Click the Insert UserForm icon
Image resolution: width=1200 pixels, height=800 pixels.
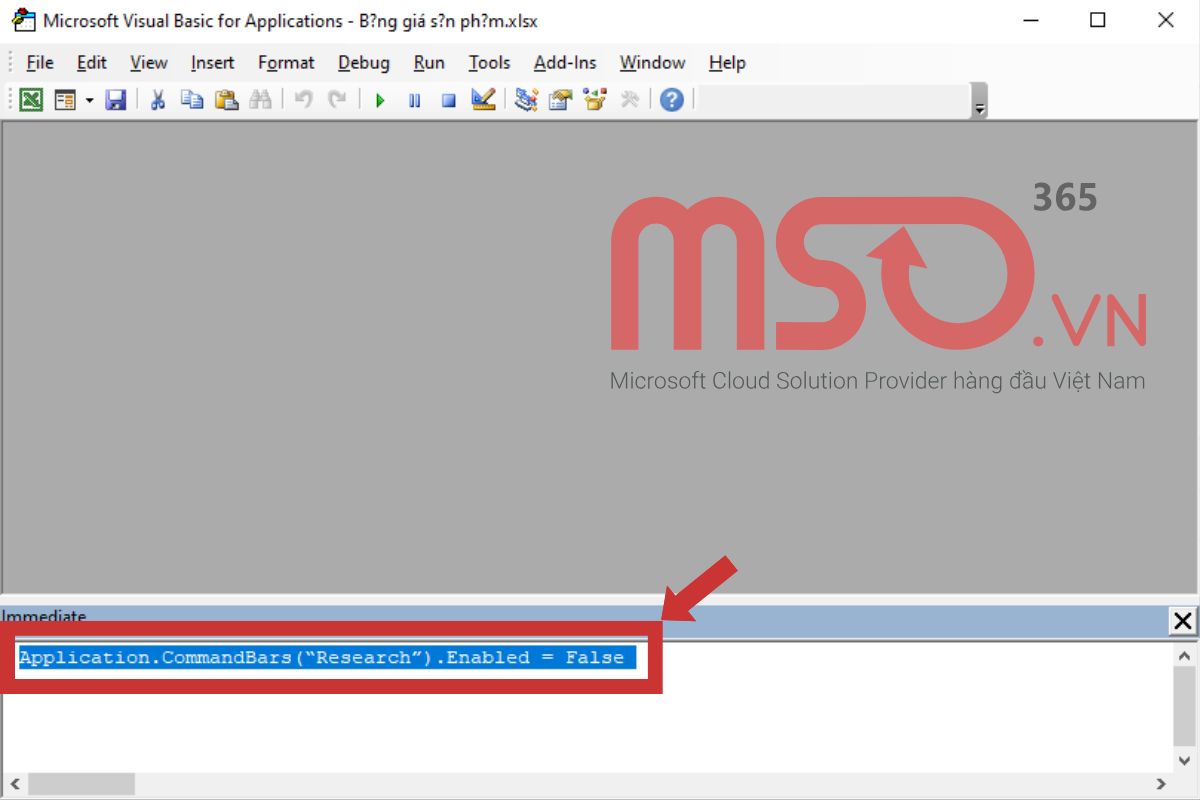(x=66, y=100)
